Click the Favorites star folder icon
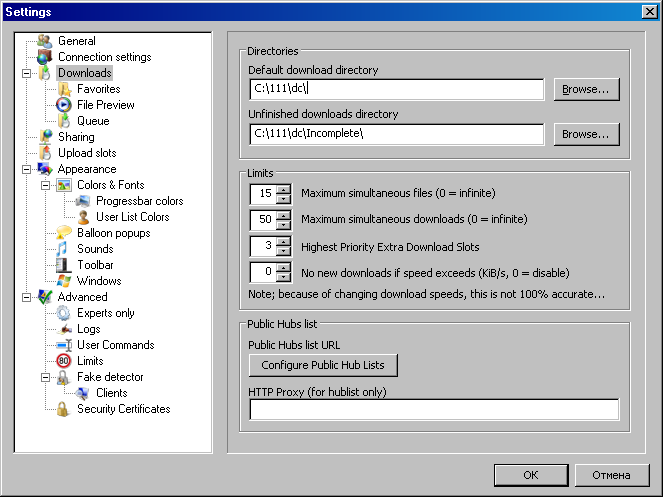 click(64, 89)
